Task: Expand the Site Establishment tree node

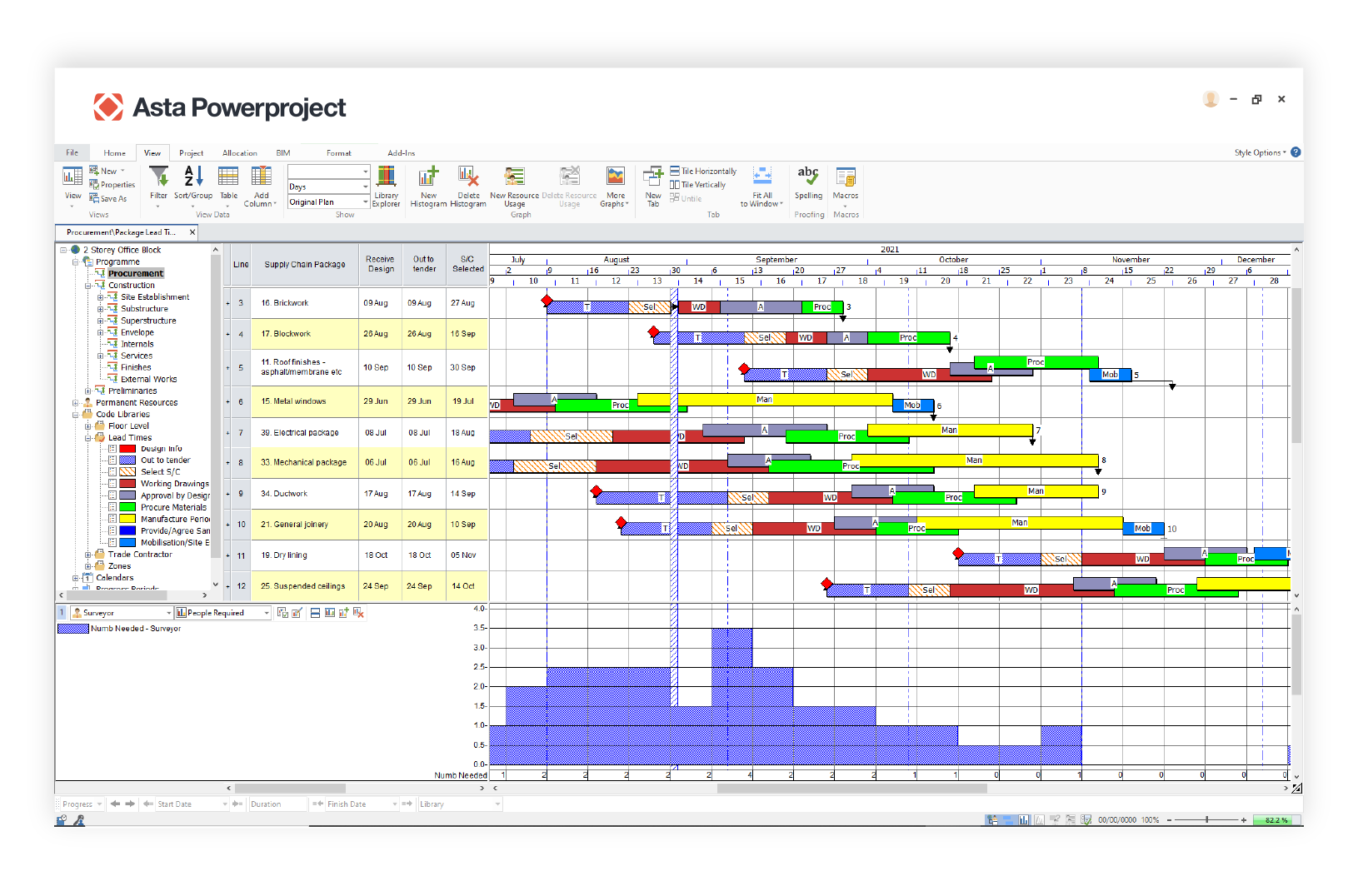Action: tap(100, 297)
